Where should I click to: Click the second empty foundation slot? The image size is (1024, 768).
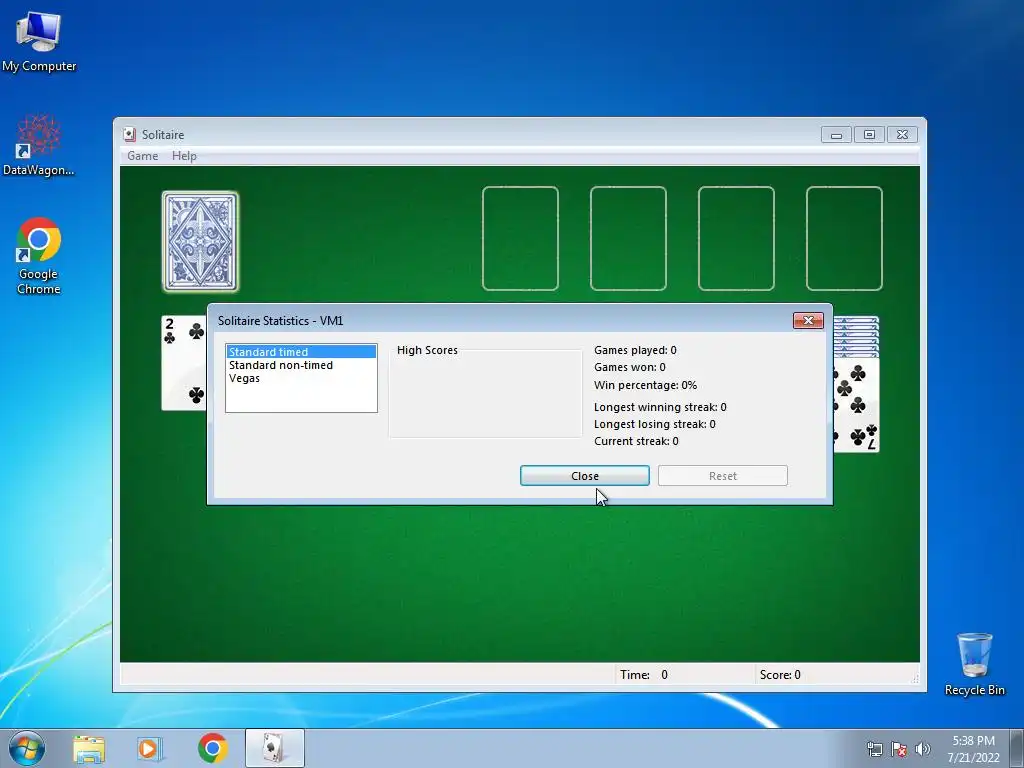[628, 238]
